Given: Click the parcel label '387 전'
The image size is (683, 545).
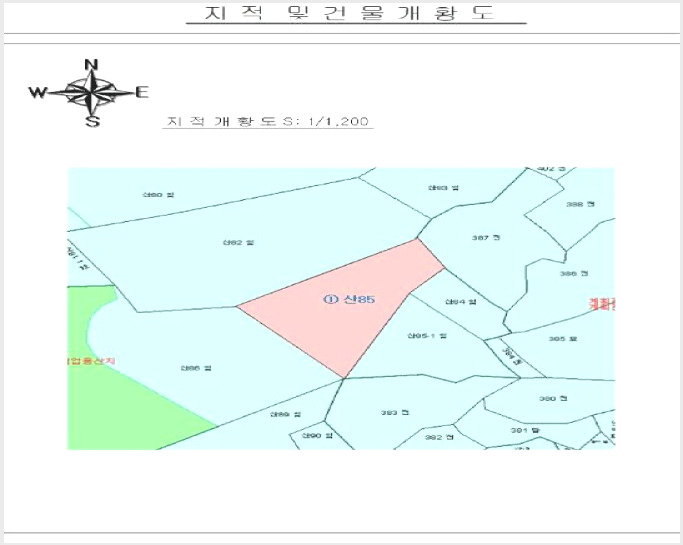Looking at the screenshot, I should (x=486, y=238).
